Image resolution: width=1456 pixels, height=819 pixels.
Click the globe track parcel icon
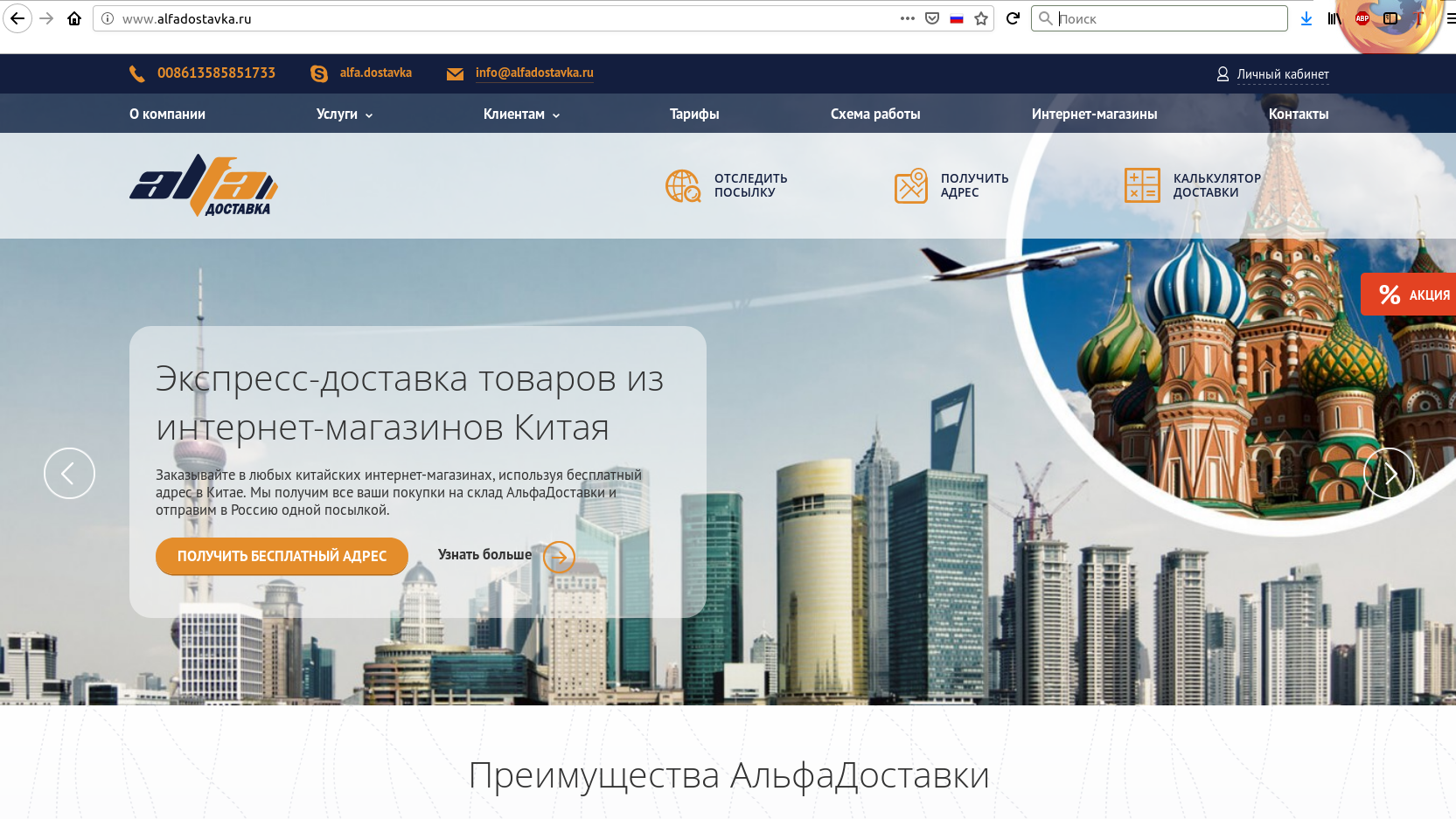coord(683,186)
